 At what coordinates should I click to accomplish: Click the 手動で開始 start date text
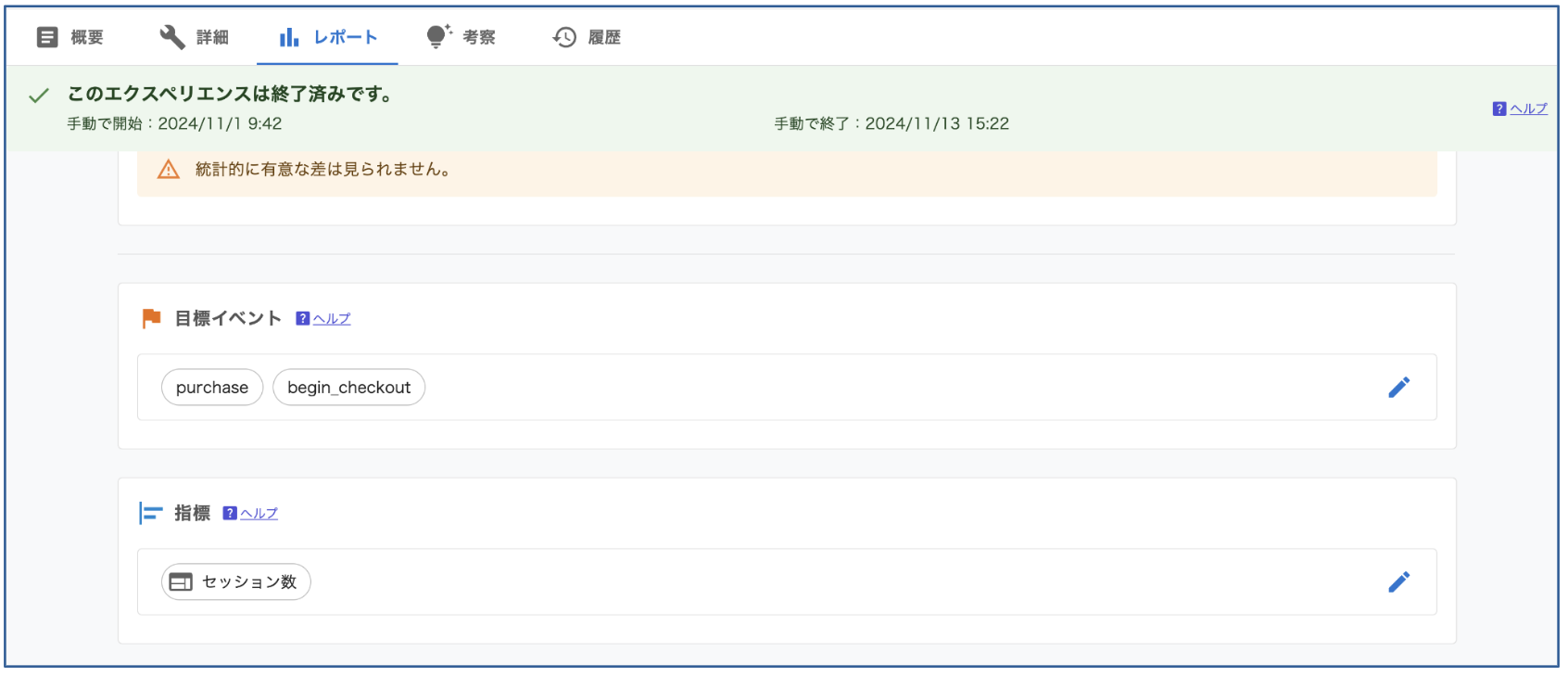coord(174,124)
